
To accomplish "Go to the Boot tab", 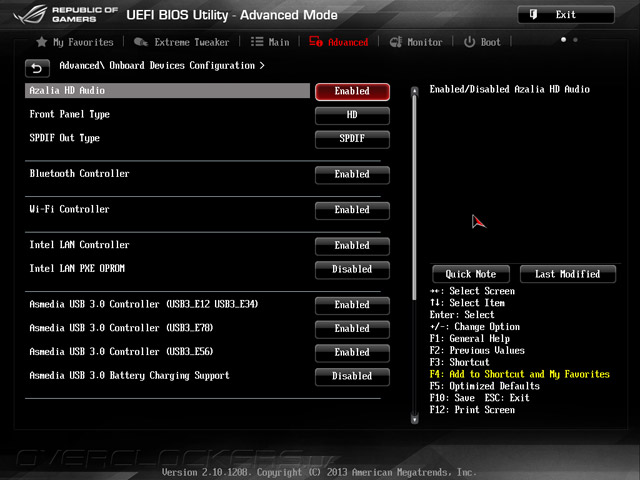I will 482,42.
